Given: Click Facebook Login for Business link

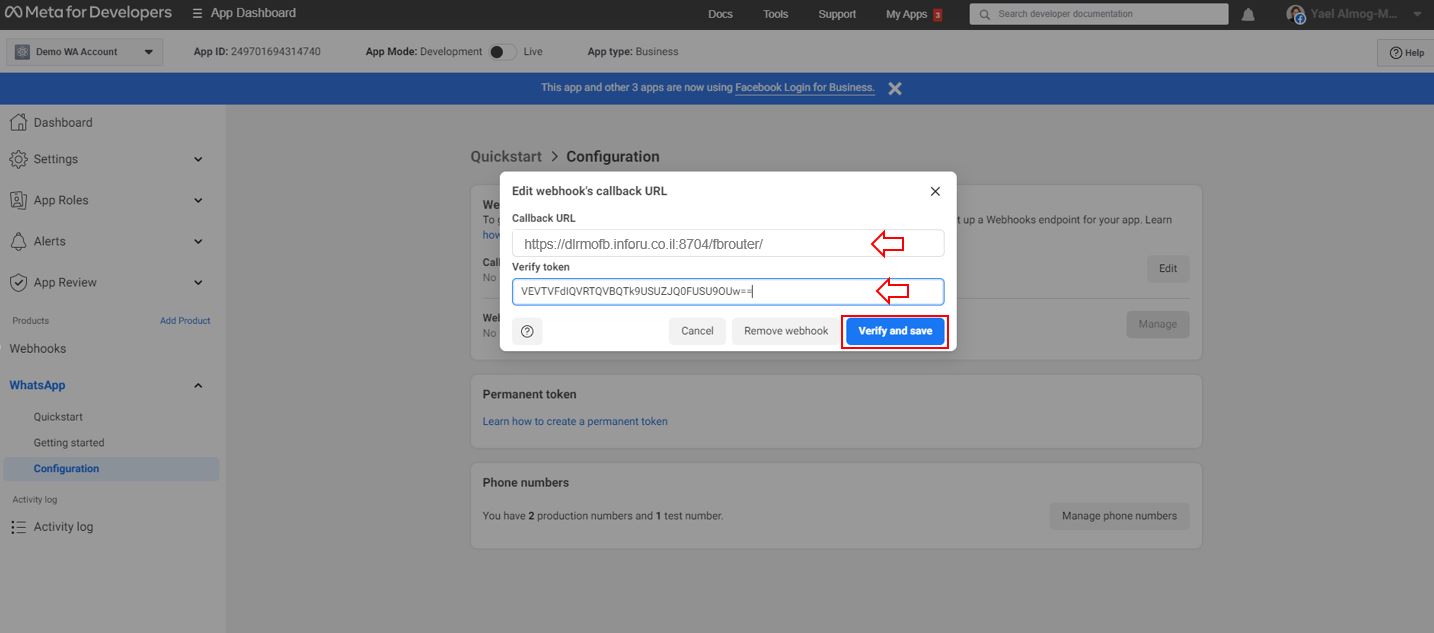Looking at the screenshot, I should tap(805, 88).
